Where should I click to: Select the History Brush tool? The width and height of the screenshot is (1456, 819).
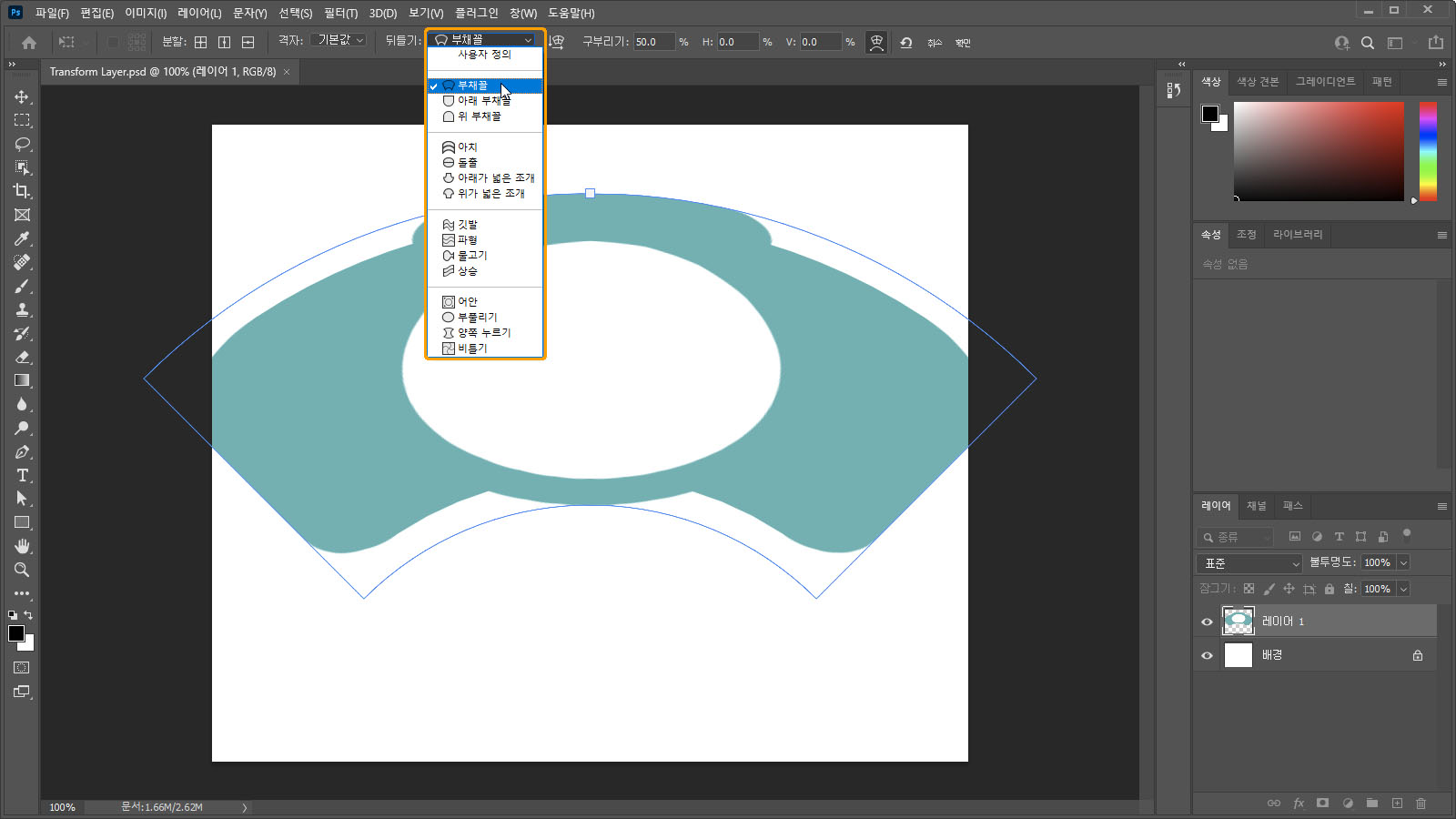tap(22, 333)
